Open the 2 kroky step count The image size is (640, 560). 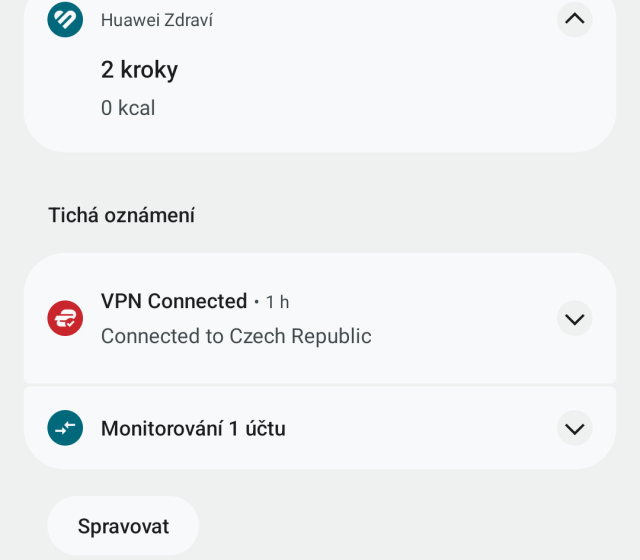tap(139, 70)
